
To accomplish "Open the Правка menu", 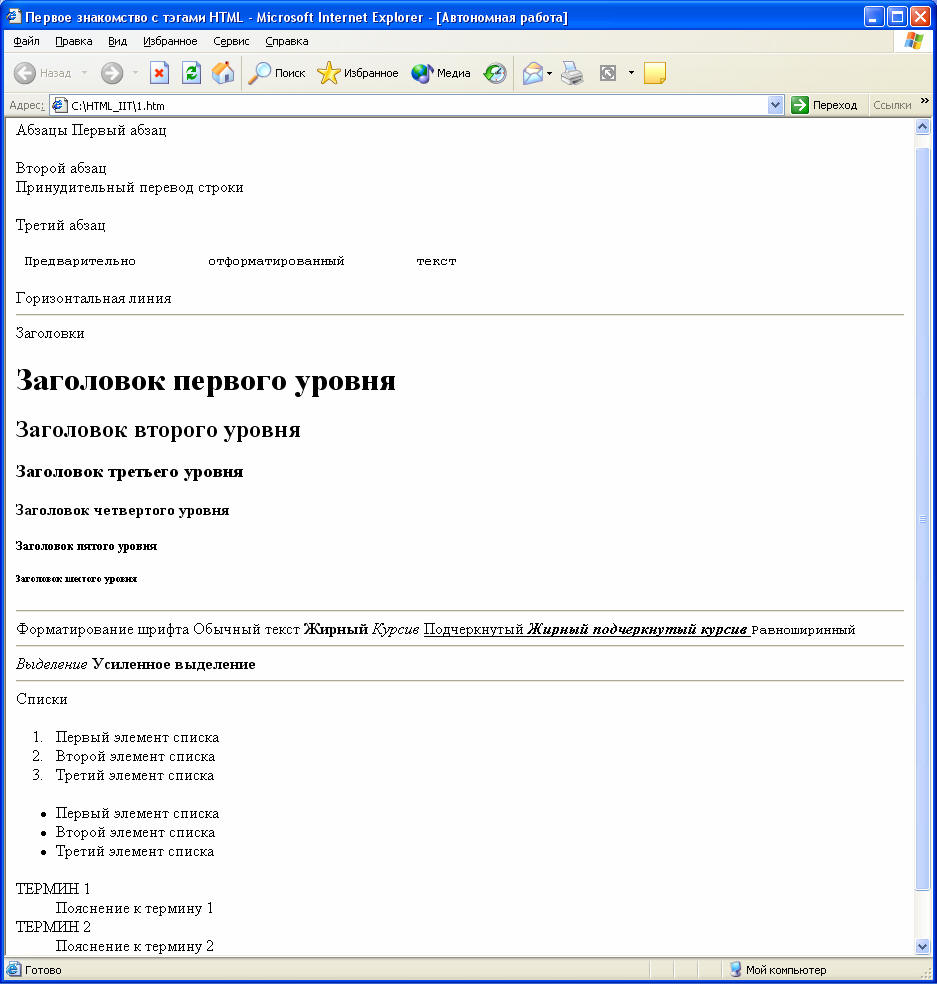I will [73, 41].
